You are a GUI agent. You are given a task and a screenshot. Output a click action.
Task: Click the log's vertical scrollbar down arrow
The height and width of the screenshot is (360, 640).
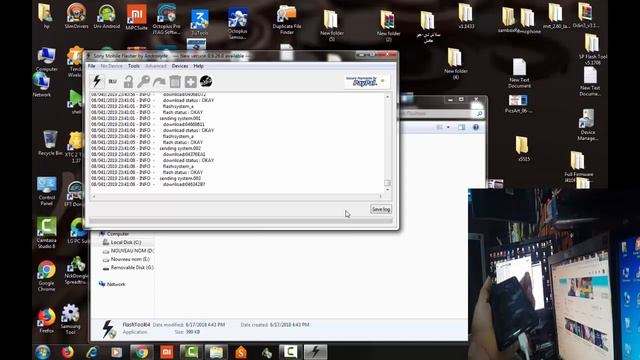[387, 190]
